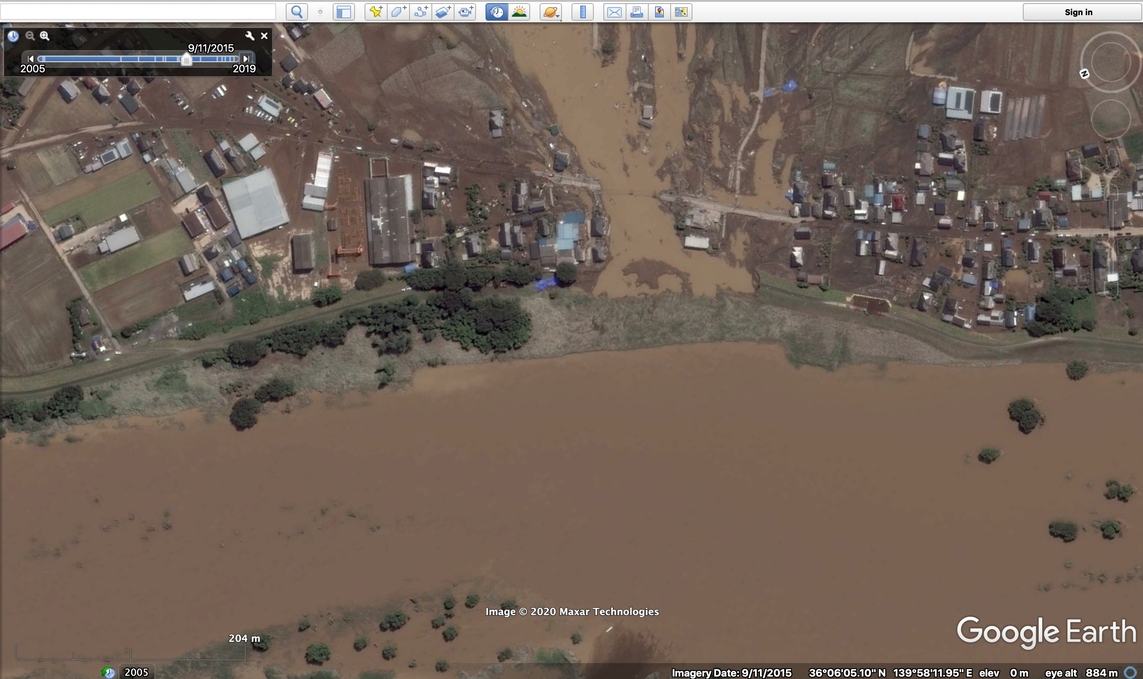
Task: Step back to previous imagery date
Action: (x=30, y=59)
